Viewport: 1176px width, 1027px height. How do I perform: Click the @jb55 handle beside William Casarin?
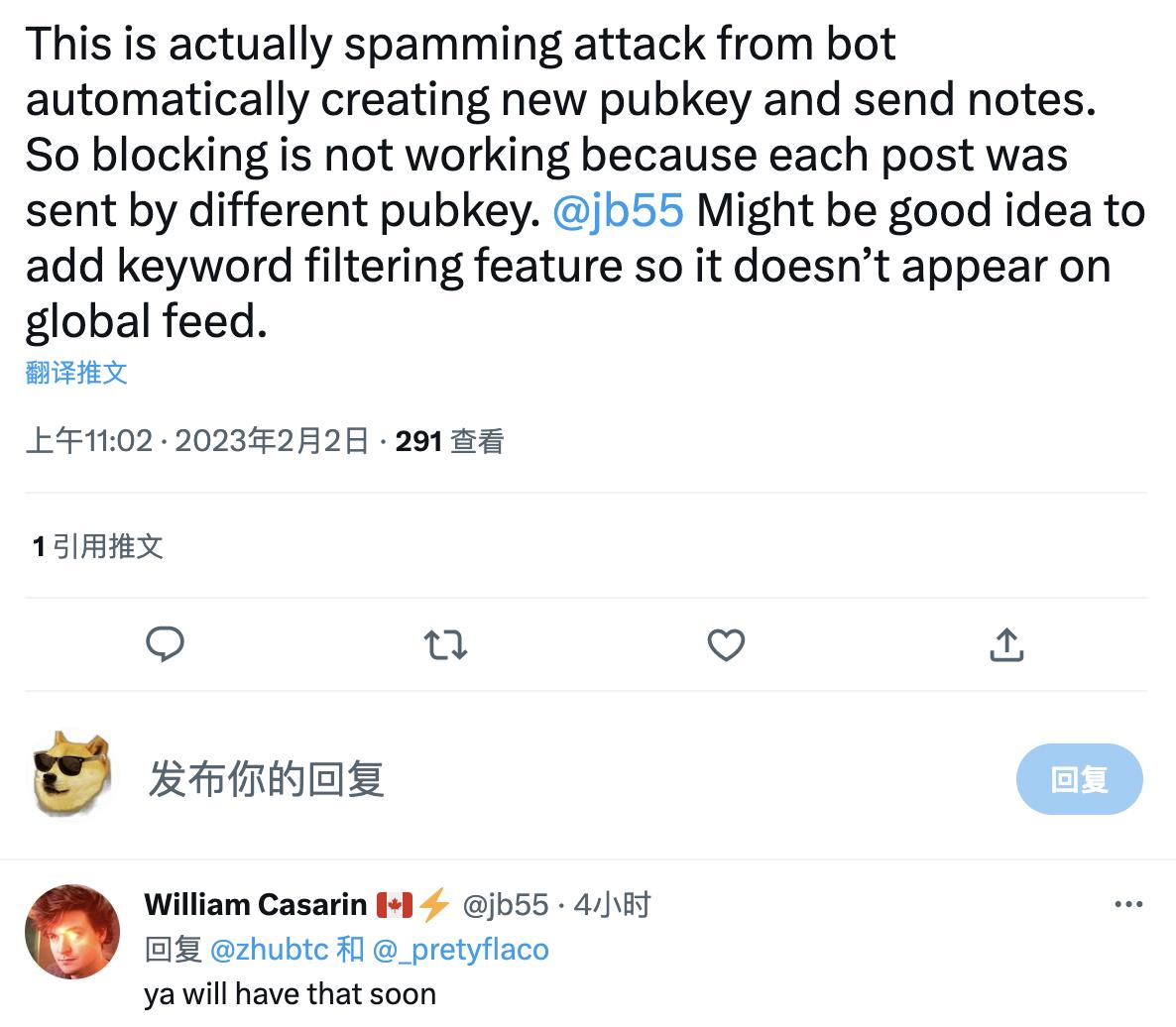click(505, 904)
